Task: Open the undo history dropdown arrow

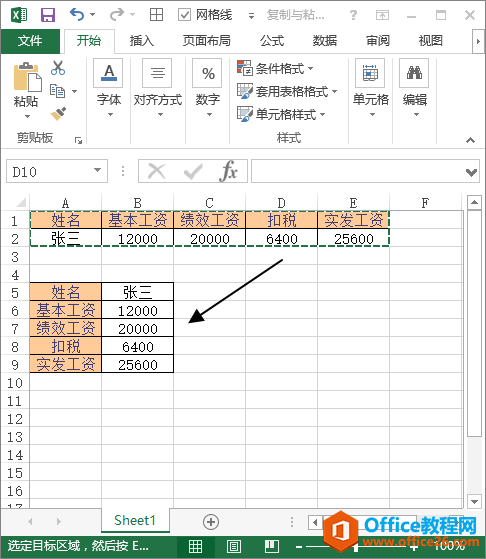Action: coord(93,15)
